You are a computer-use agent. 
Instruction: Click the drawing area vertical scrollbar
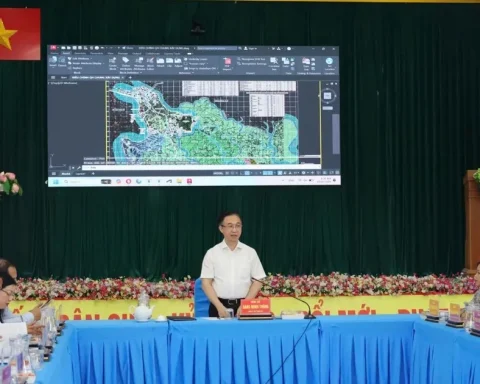pos(336,133)
